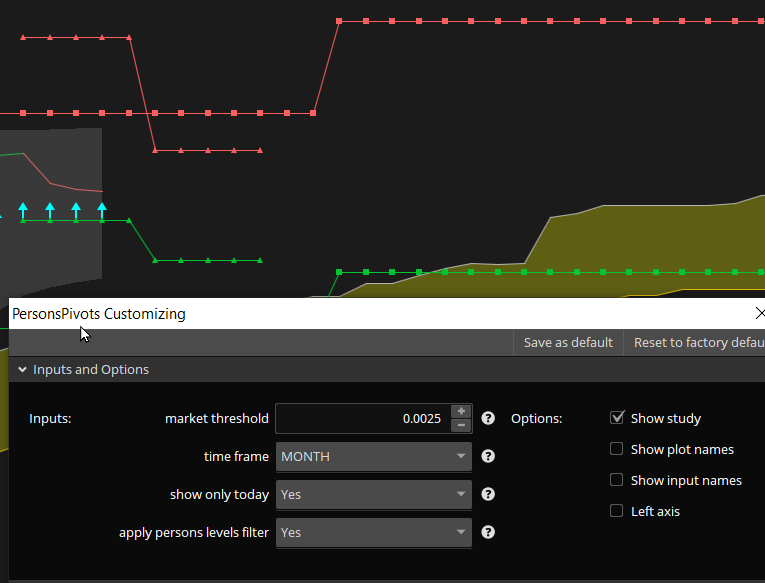Collapse the Inputs and Options section
The width and height of the screenshot is (765, 583).
[22, 370]
